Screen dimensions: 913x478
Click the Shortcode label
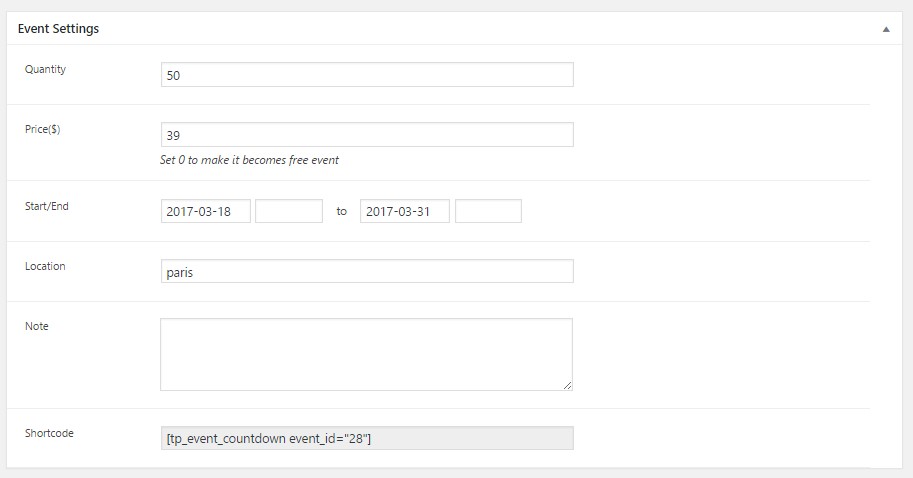click(x=49, y=433)
